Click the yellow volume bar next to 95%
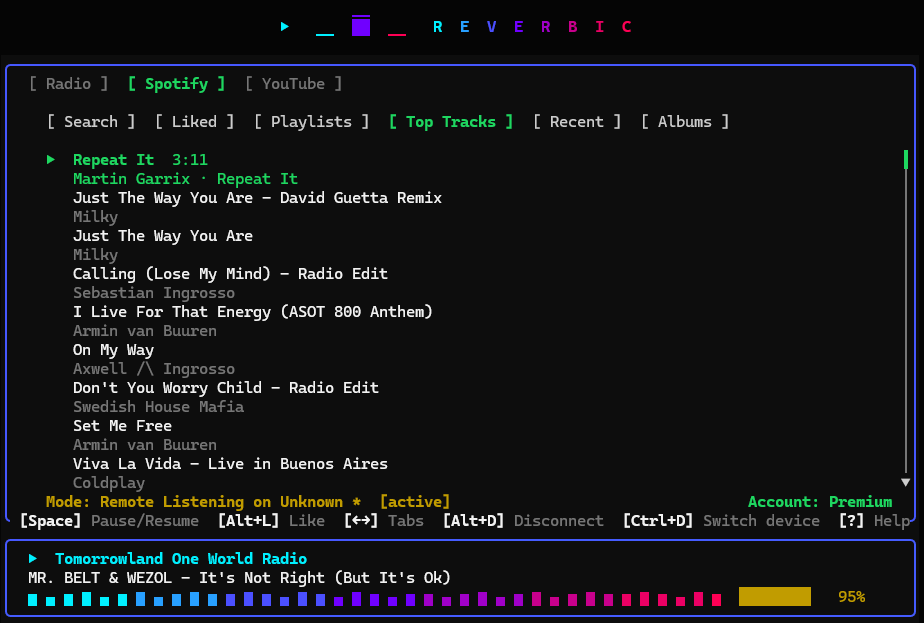924x623 pixels. coord(775,596)
